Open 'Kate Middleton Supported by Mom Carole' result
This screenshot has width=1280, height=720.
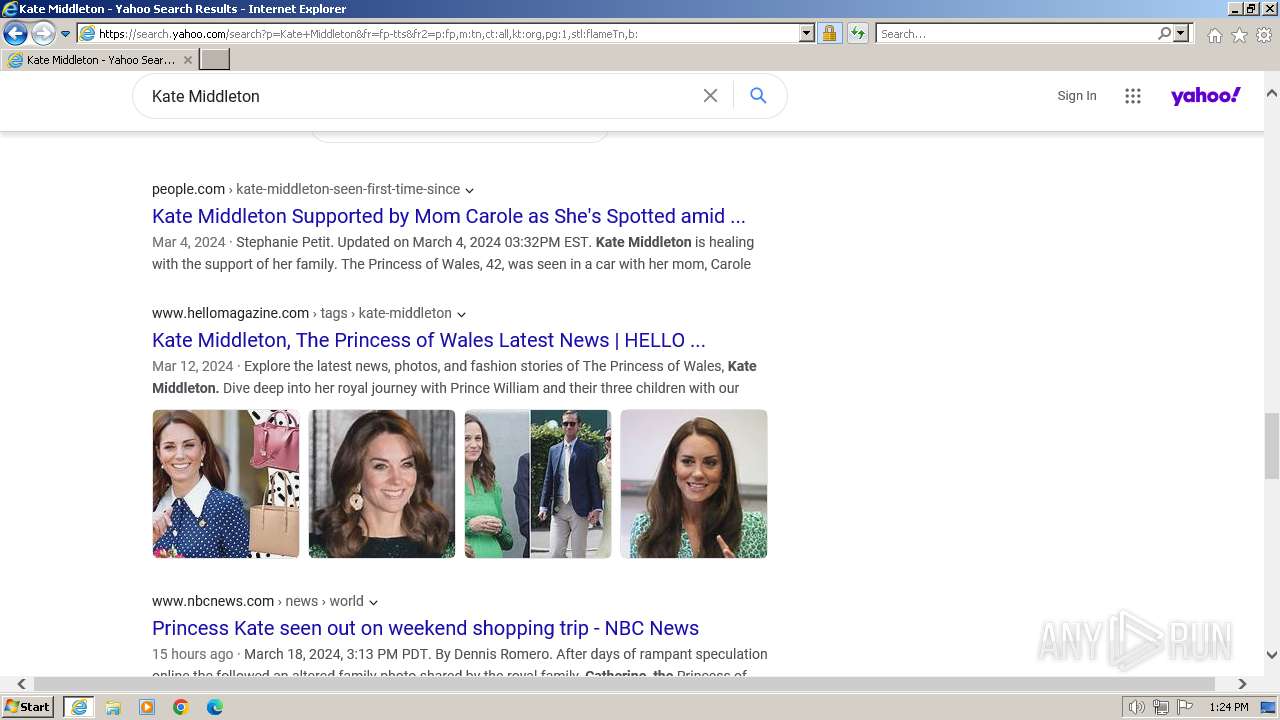click(448, 216)
